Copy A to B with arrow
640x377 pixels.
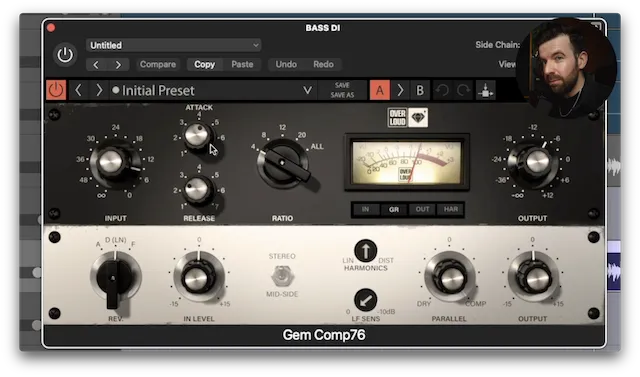(x=400, y=90)
